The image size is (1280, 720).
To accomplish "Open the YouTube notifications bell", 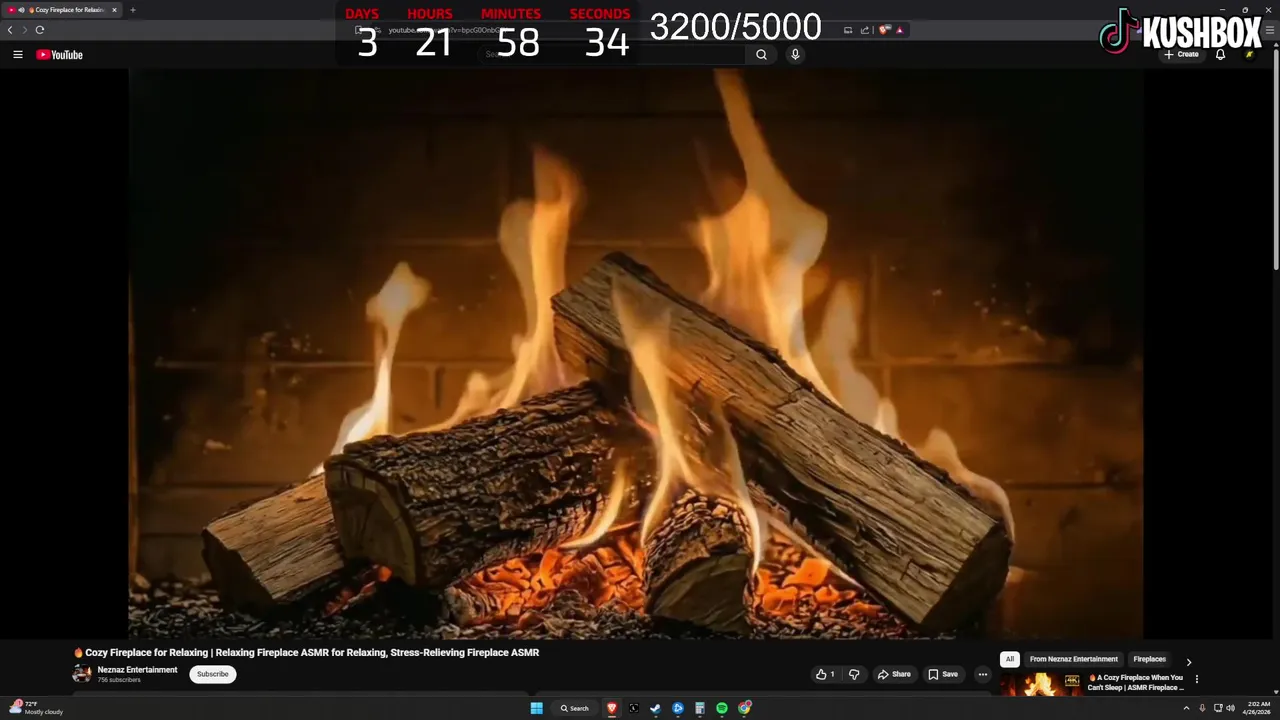I will 1220,55.
